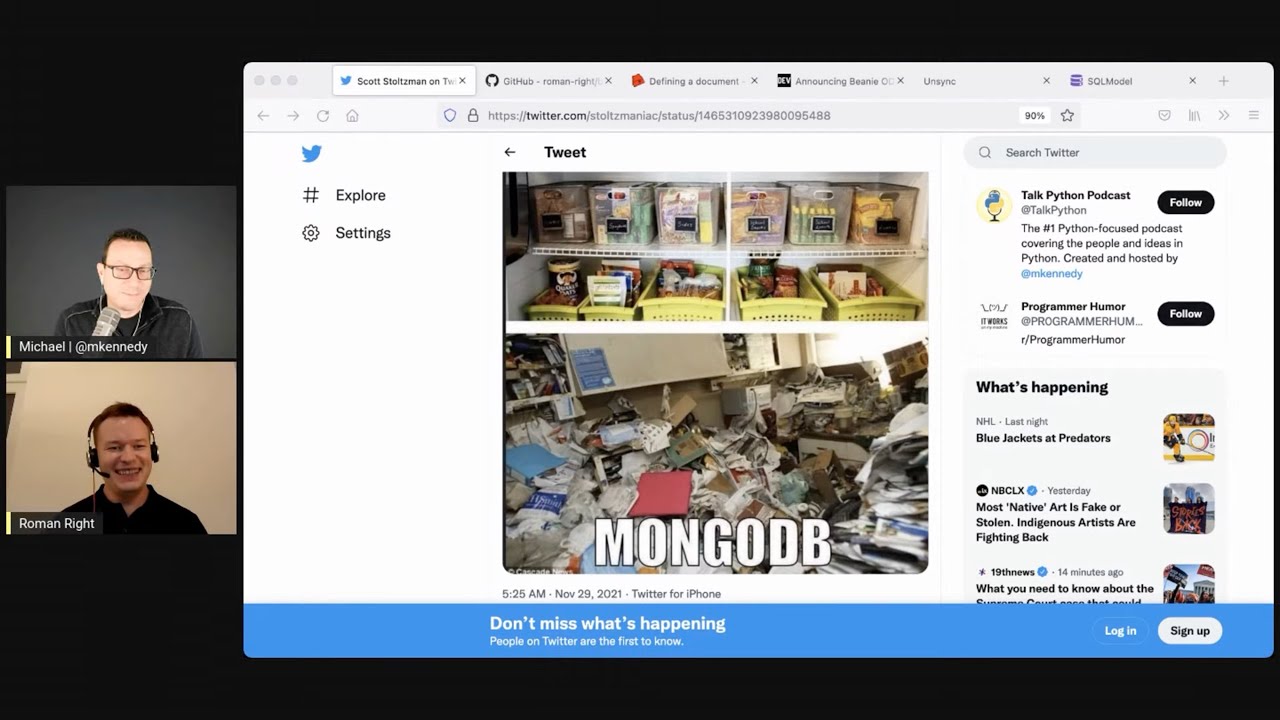Viewport: 1280px width, 720px height.
Task: Switch to the SQLModel tab
Action: click(x=1108, y=81)
